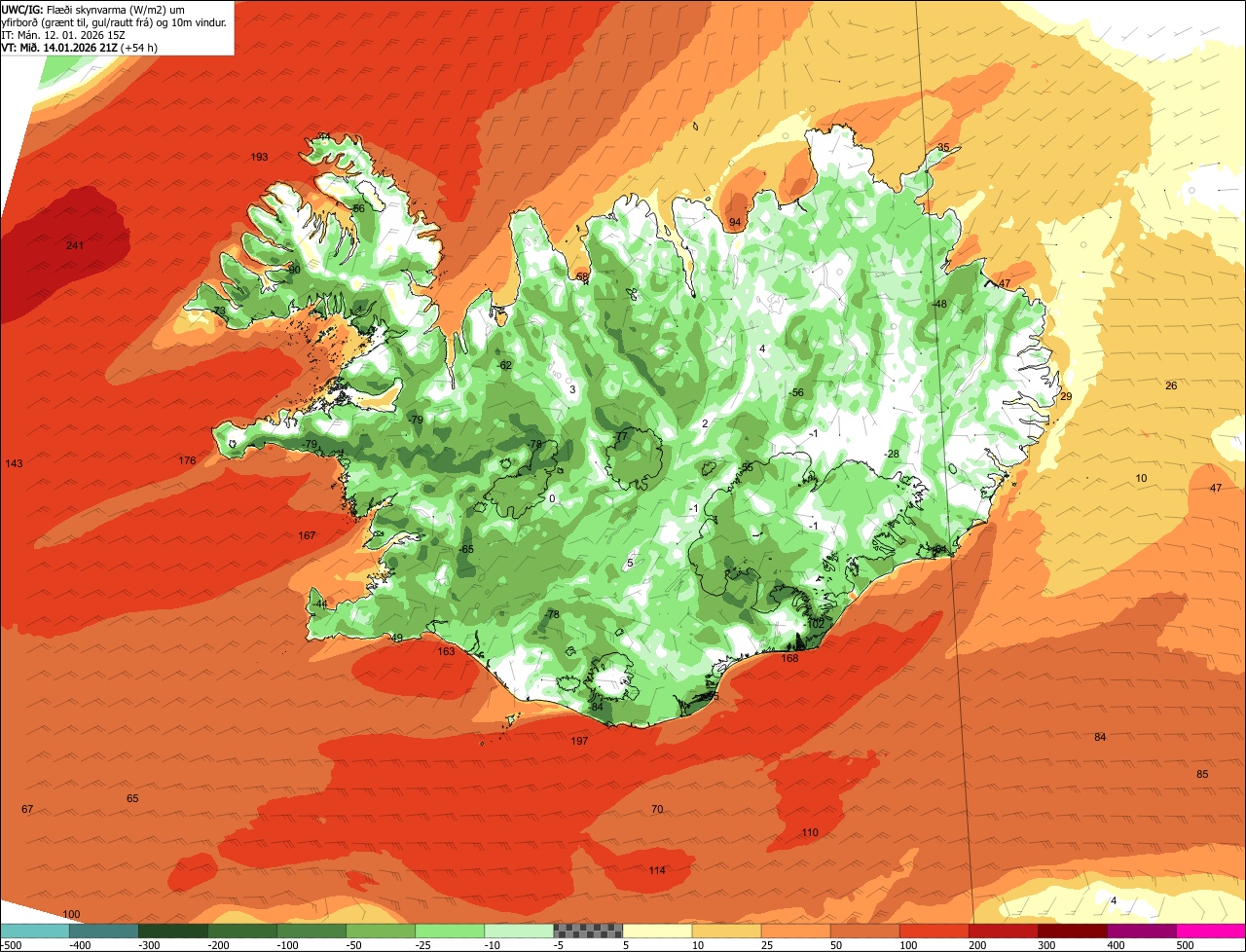
Task: Pick the red-orange legend swatch at 100
Action: click(934, 931)
